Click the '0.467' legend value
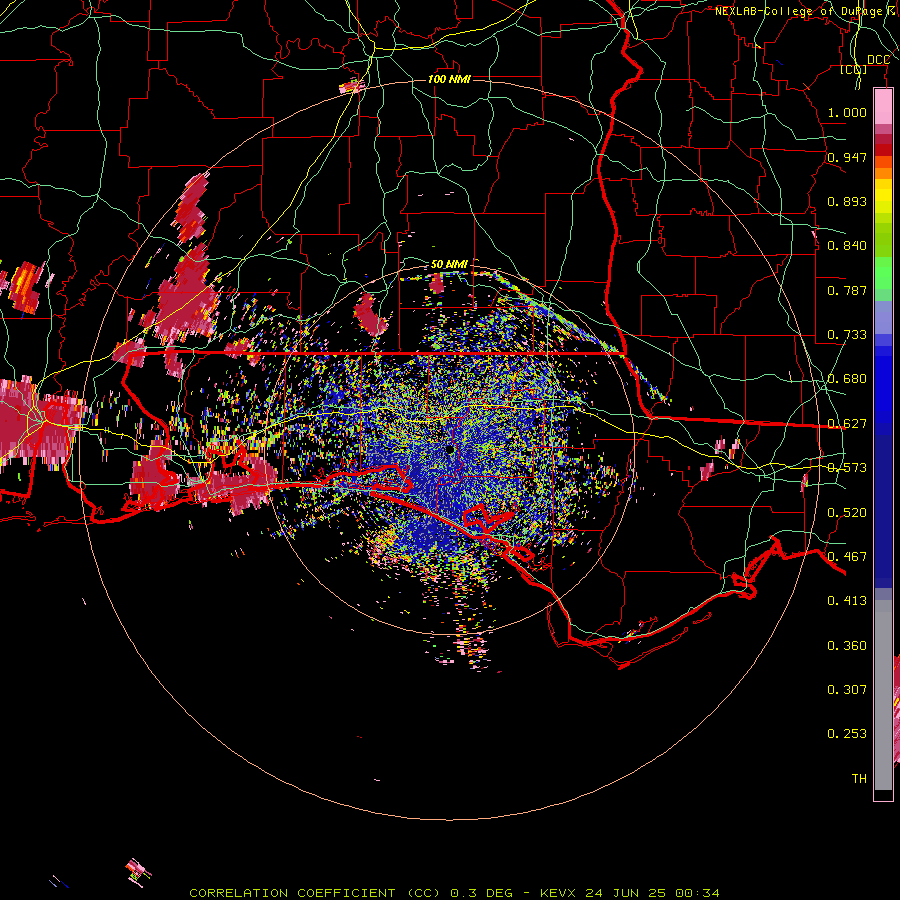This screenshot has height=900, width=900. 847,557
